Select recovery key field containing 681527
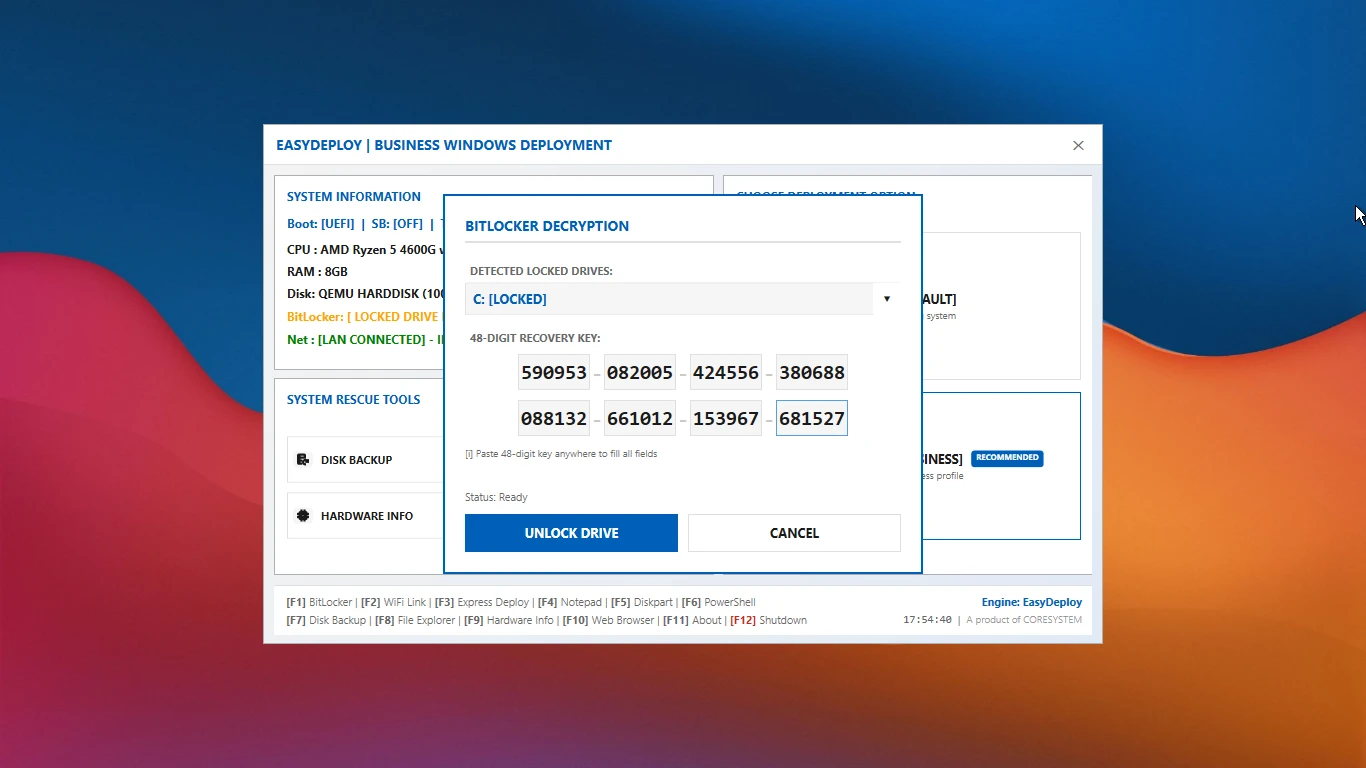The height and width of the screenshot is (768, 1366). (x=812, y=418)
